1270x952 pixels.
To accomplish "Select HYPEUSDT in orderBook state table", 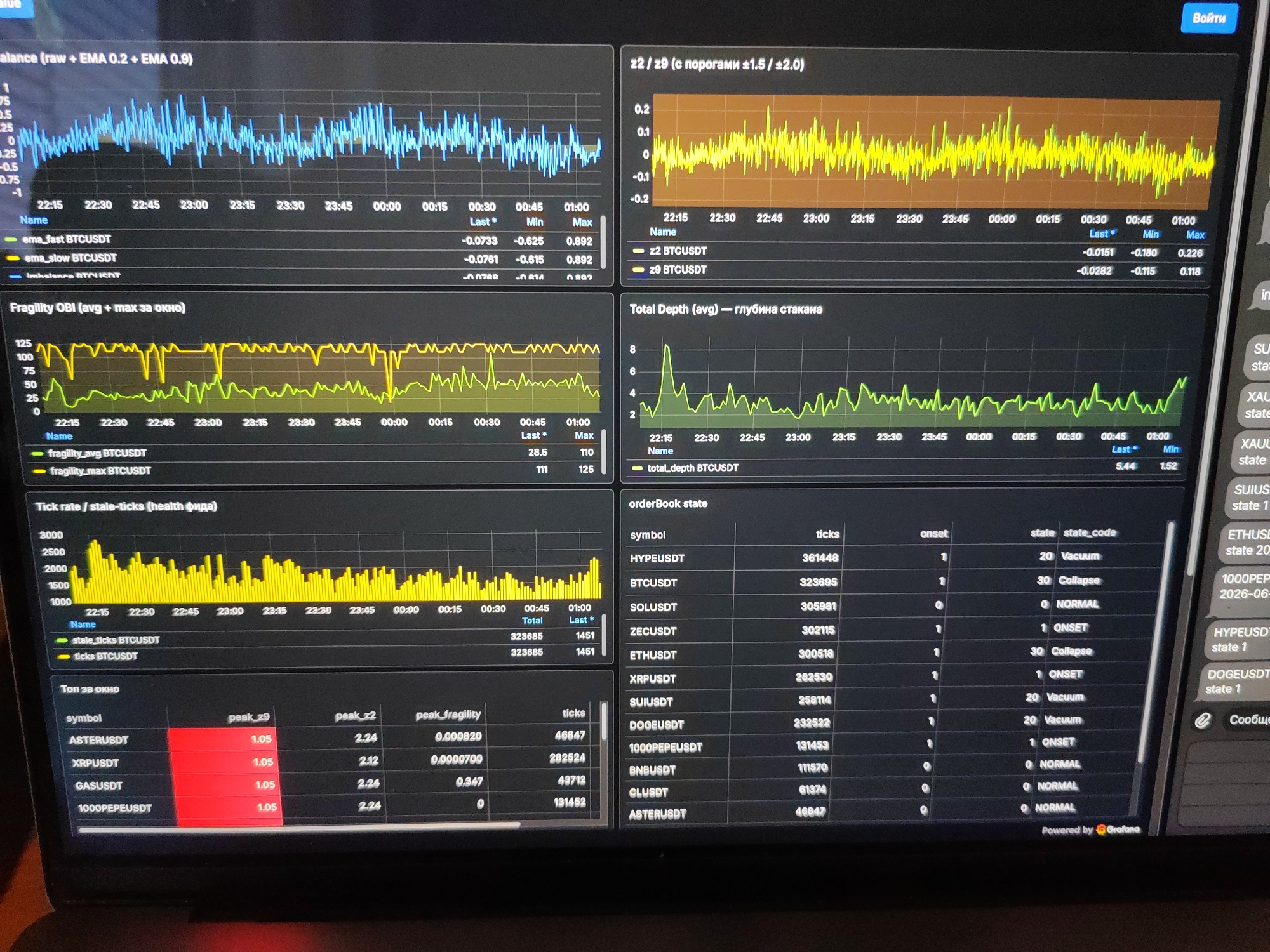I will tap(657, 559).
